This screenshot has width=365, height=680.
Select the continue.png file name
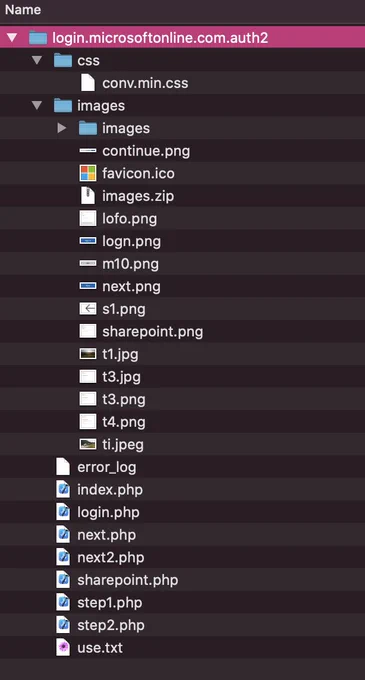[146, 151]
